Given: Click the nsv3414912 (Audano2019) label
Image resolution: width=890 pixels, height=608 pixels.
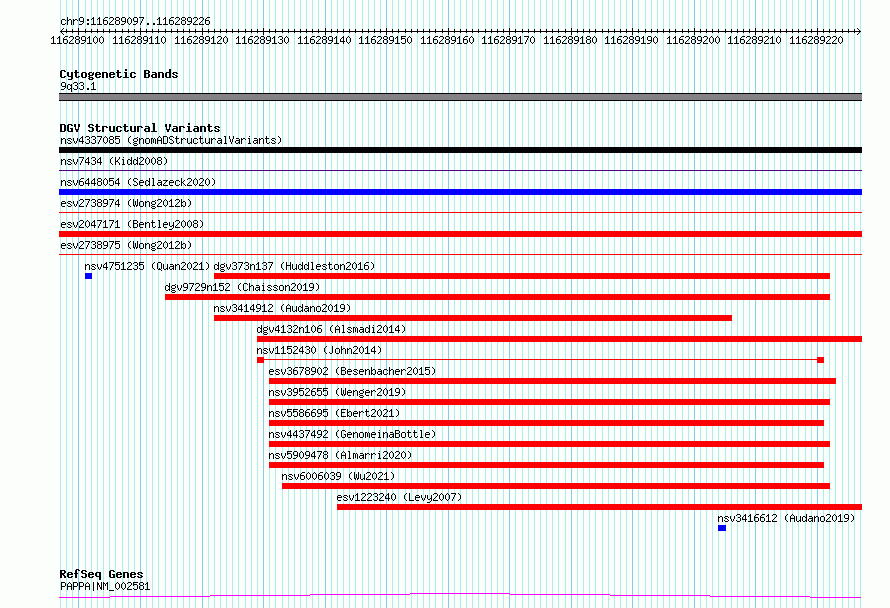Looking at the screenshot, I should 282,308.
